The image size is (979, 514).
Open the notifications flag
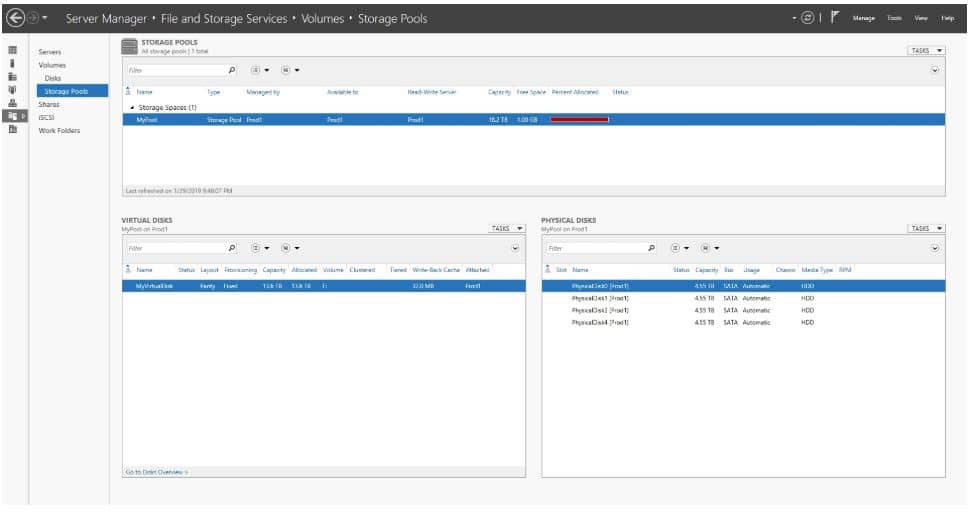click(x=835, y=18)
